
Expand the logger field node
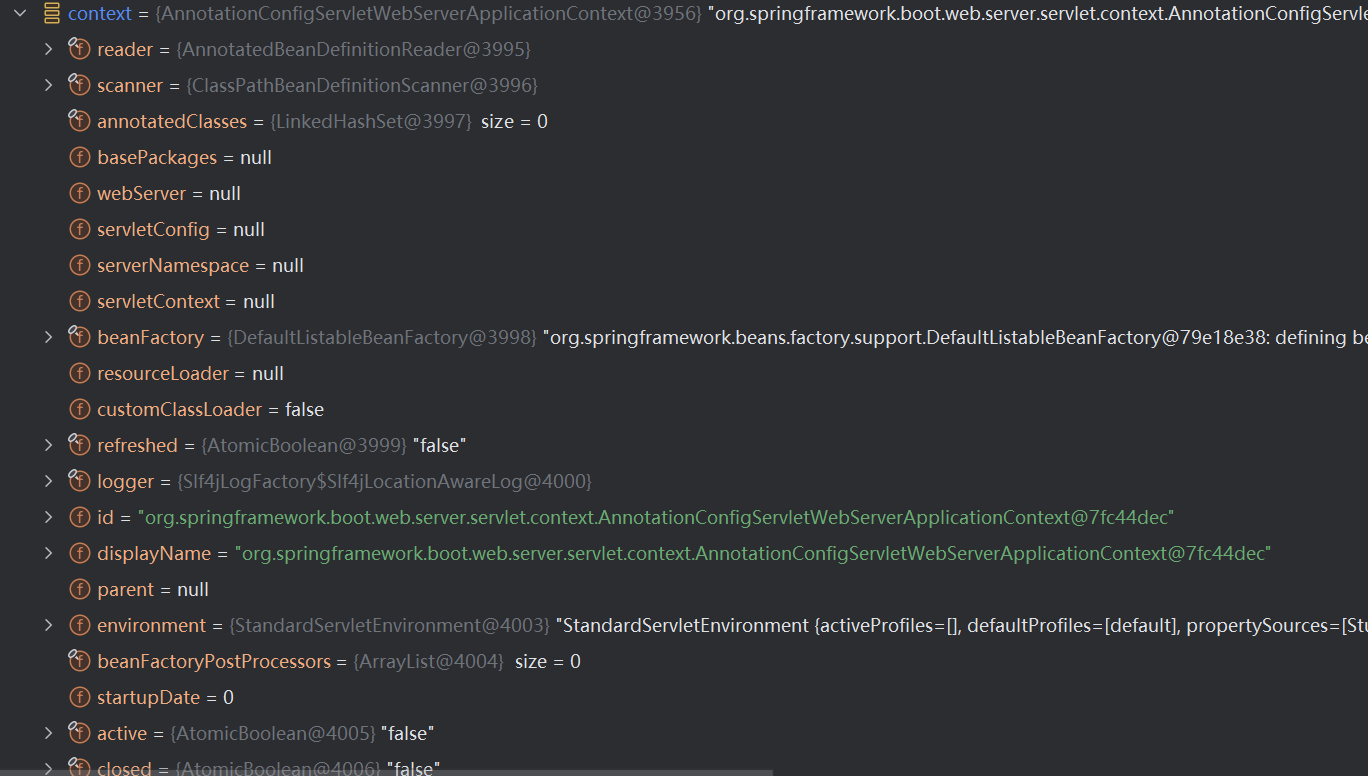(48, 481)
